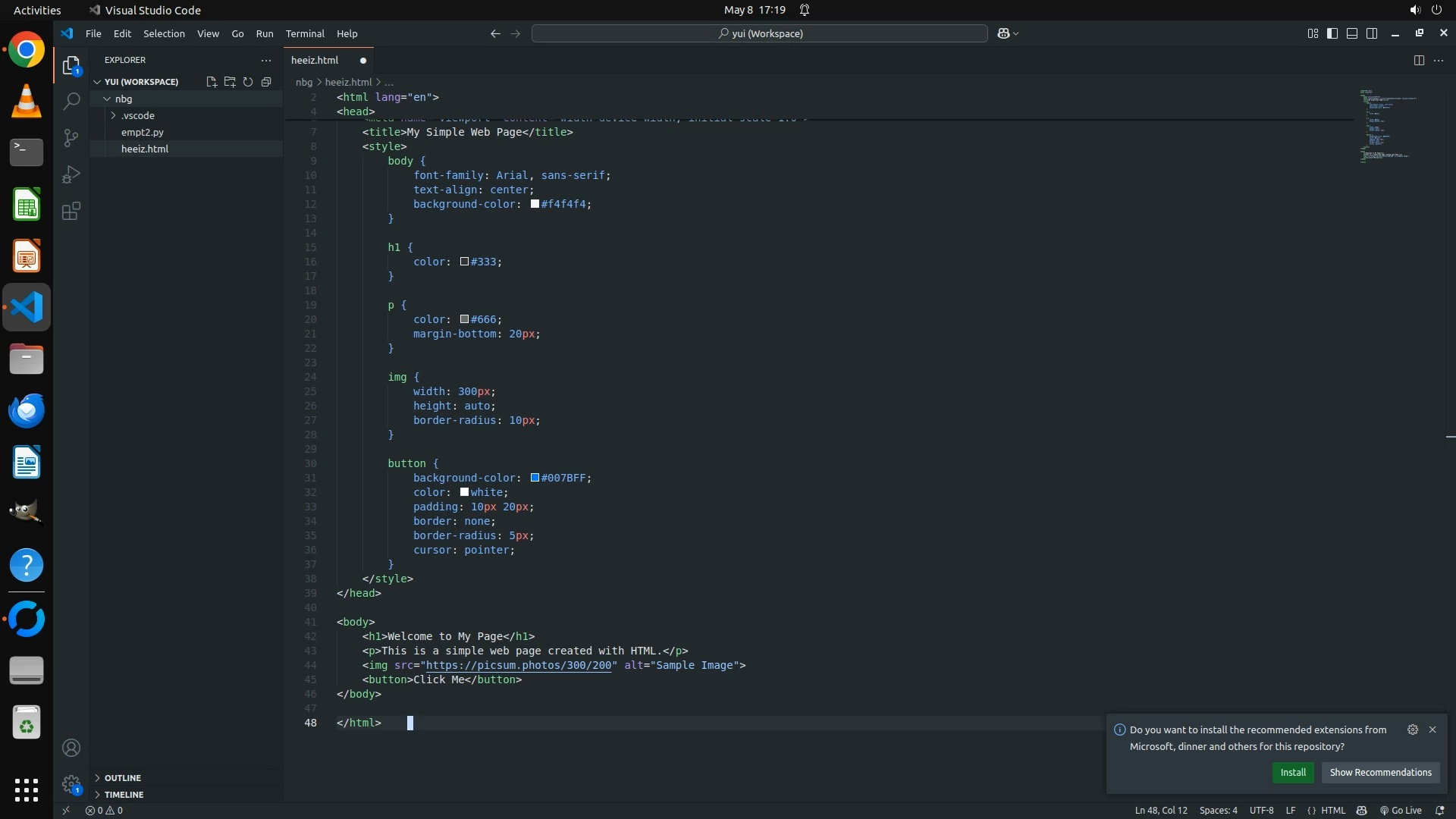Image resolution: width=1456 pixels, height=819 pixels.
Task: Click Go Live in status bar
Action: click(x=1401, y=810)
